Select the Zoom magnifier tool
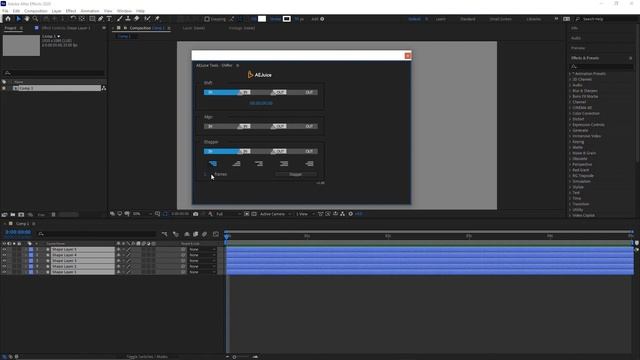The width and height of the screenshot is (640, 360). [36, 19]
